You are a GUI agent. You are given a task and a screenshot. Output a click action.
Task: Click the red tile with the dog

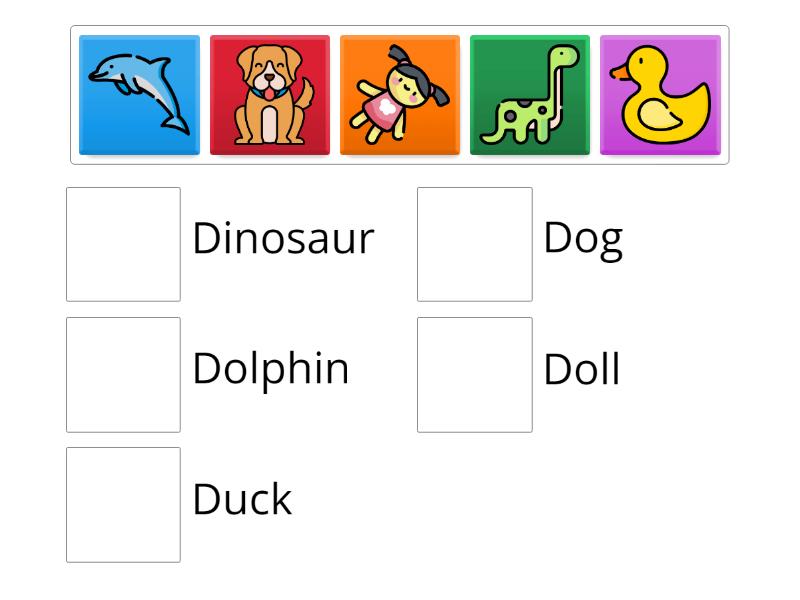click(269, 95)
